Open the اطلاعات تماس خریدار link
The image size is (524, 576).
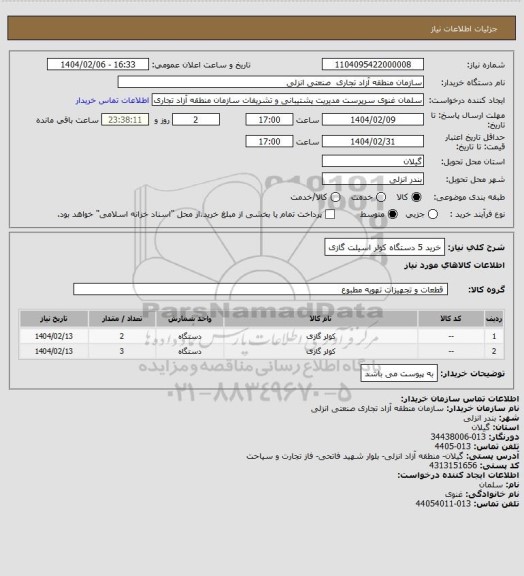point(112,100)
